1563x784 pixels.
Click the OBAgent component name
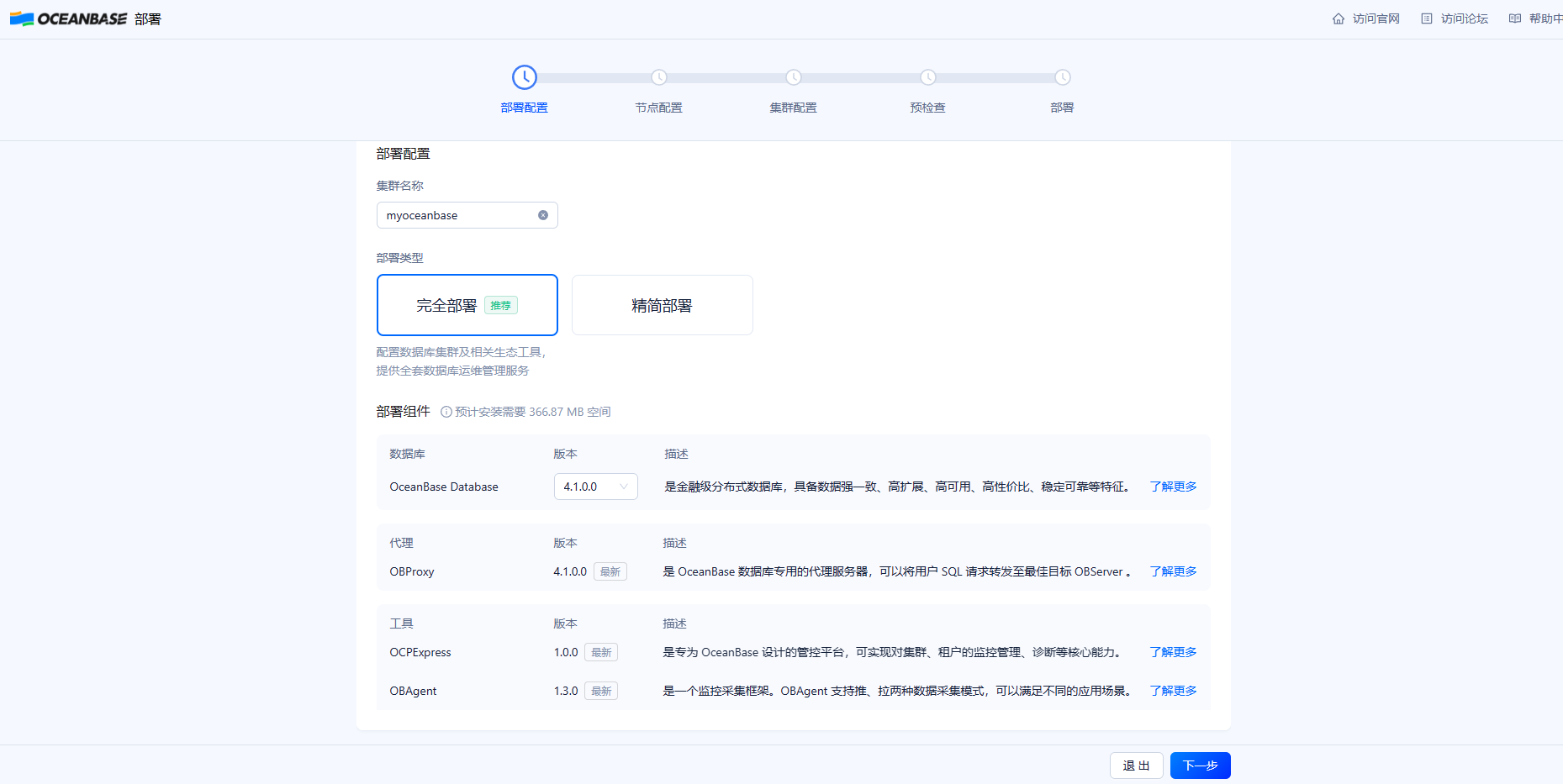tap(413, 691)
